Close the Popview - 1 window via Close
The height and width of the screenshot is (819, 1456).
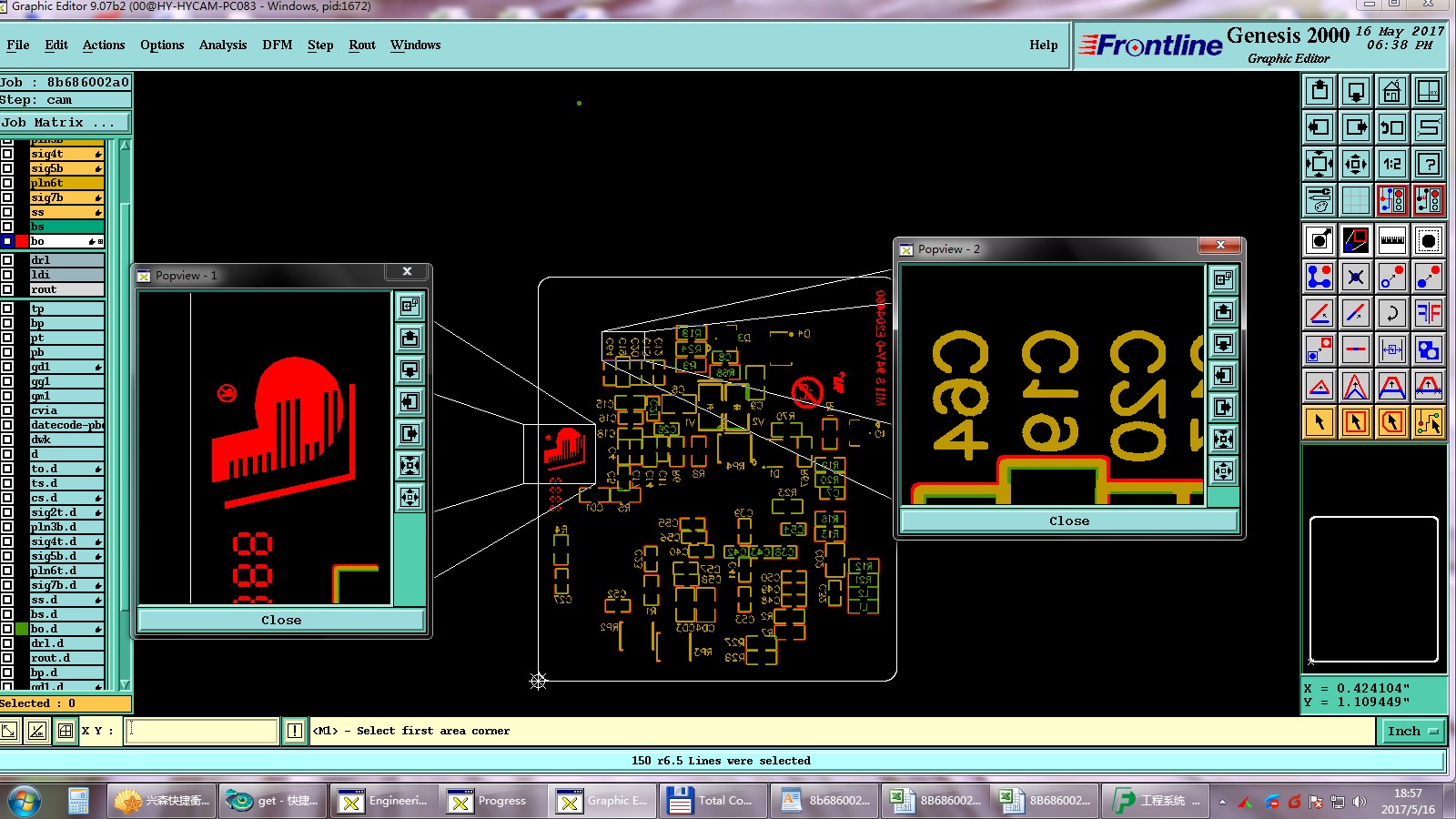tap(281, 620)
